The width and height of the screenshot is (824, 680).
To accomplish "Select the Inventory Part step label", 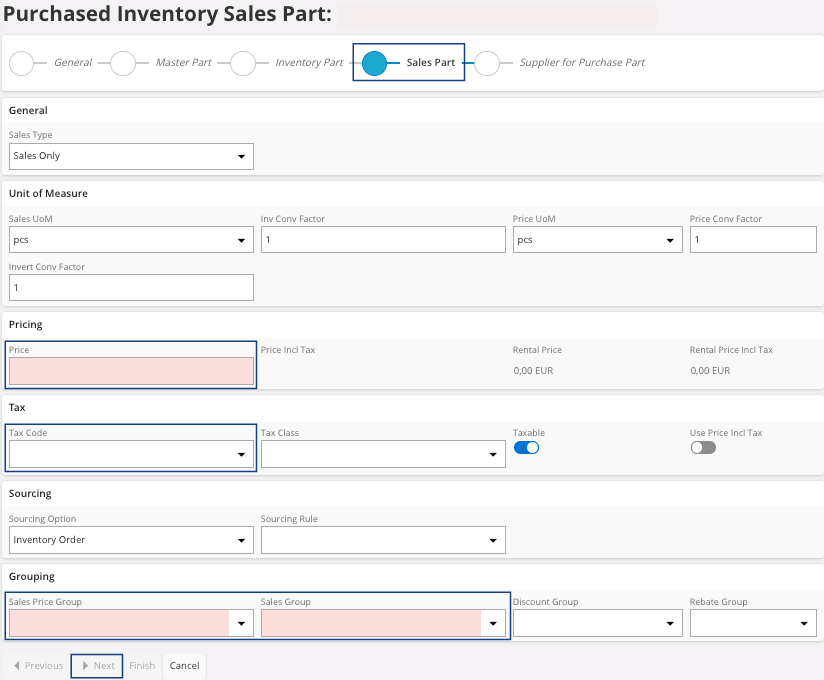I will click(x=309, y=63).
